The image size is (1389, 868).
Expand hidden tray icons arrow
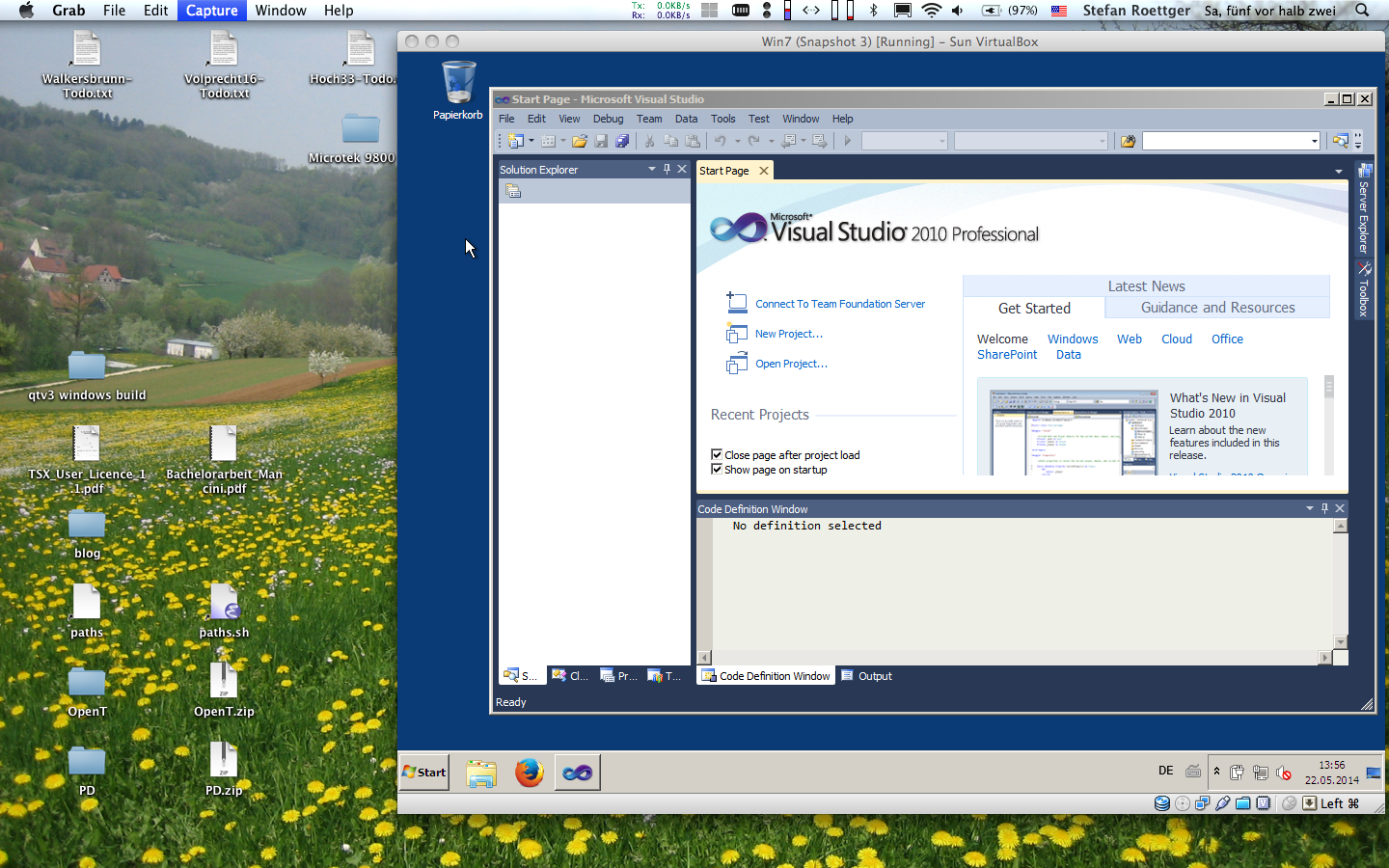click(1216, 771)
